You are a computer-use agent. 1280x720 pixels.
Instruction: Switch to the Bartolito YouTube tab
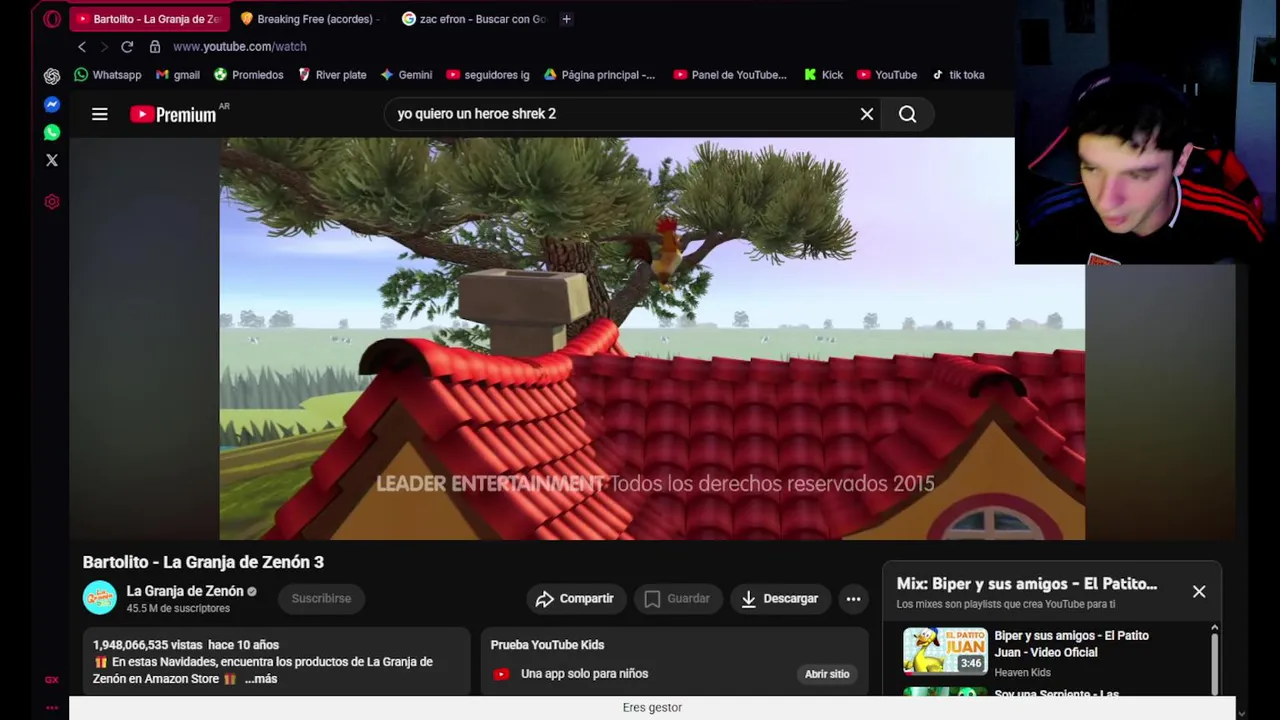(x=150, y=19)
